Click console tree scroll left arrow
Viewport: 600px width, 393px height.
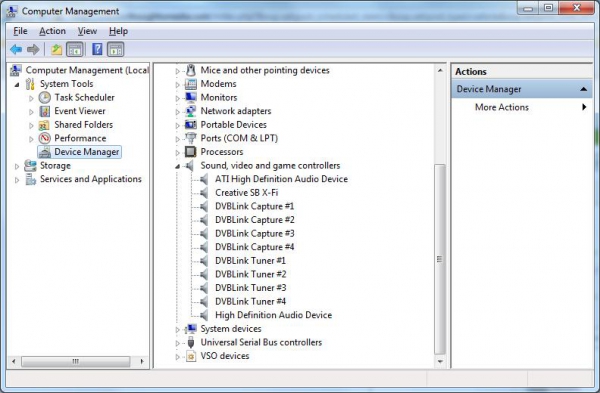click(x=14, y=361)
